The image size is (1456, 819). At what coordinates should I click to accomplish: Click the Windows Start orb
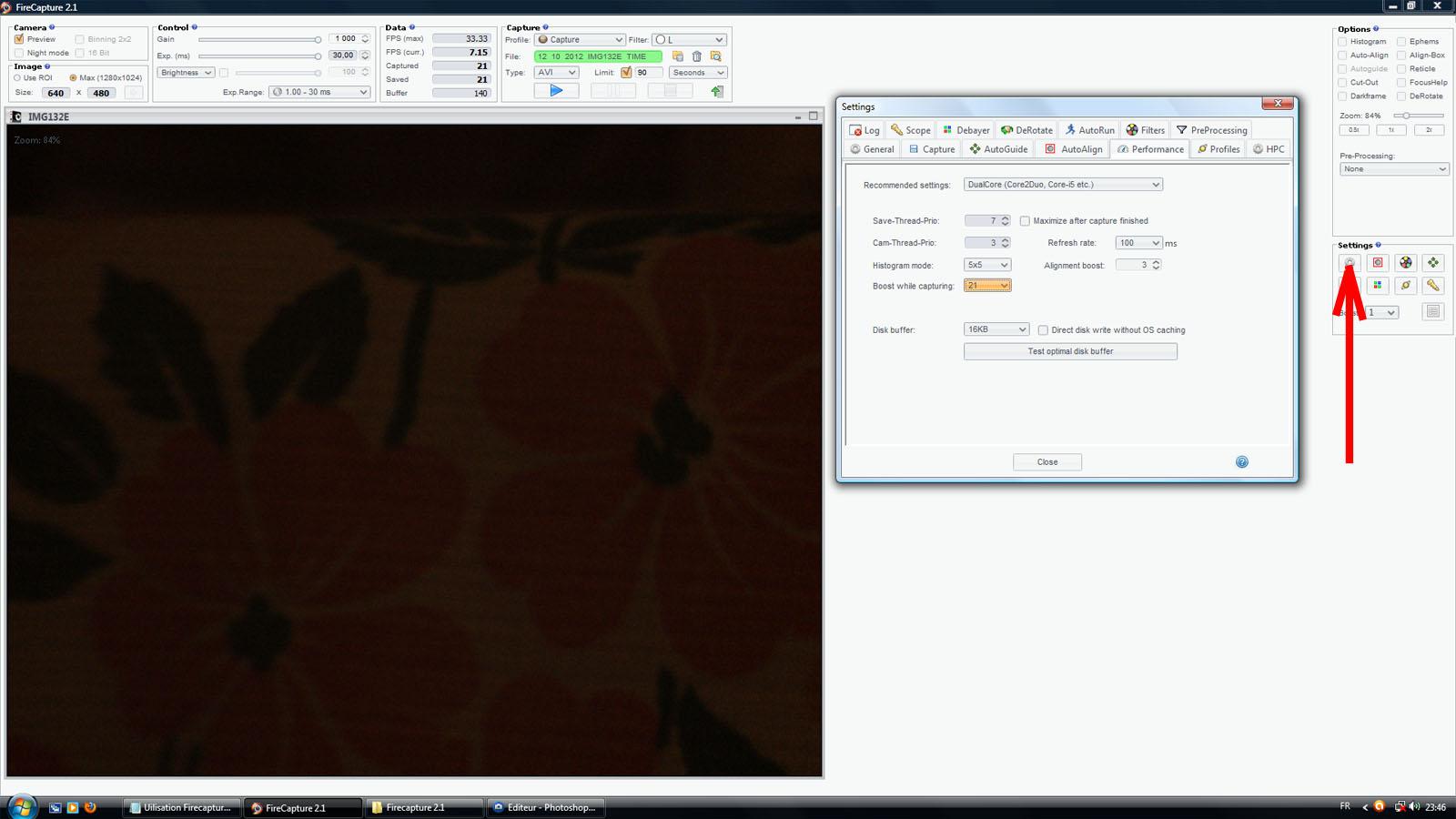[x=21, y=807]
